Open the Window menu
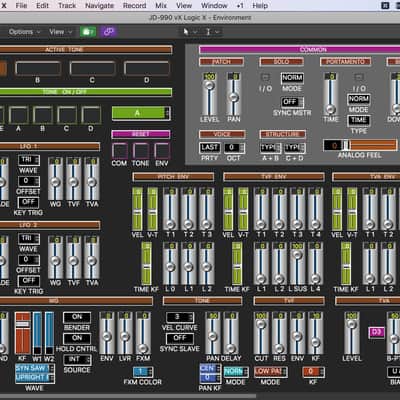400x400 pixels. point(214,5)
